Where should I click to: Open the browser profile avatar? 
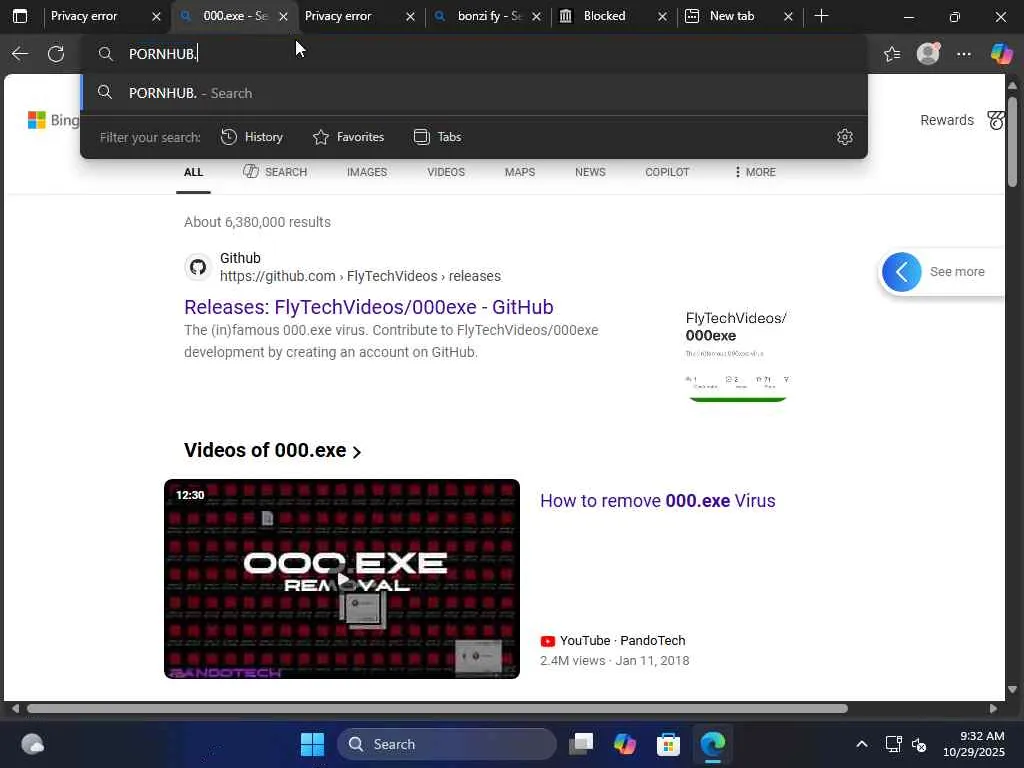click(x=928, y=54)
